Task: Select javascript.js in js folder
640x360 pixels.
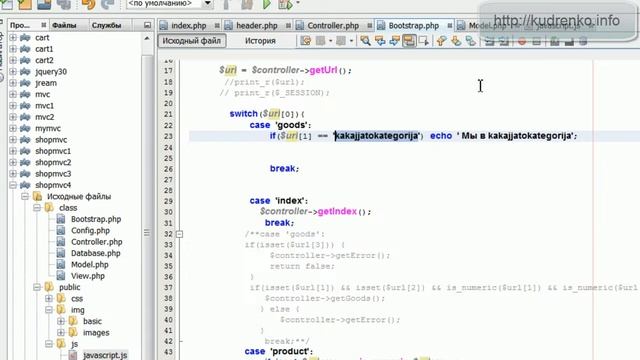Action: 105,355
